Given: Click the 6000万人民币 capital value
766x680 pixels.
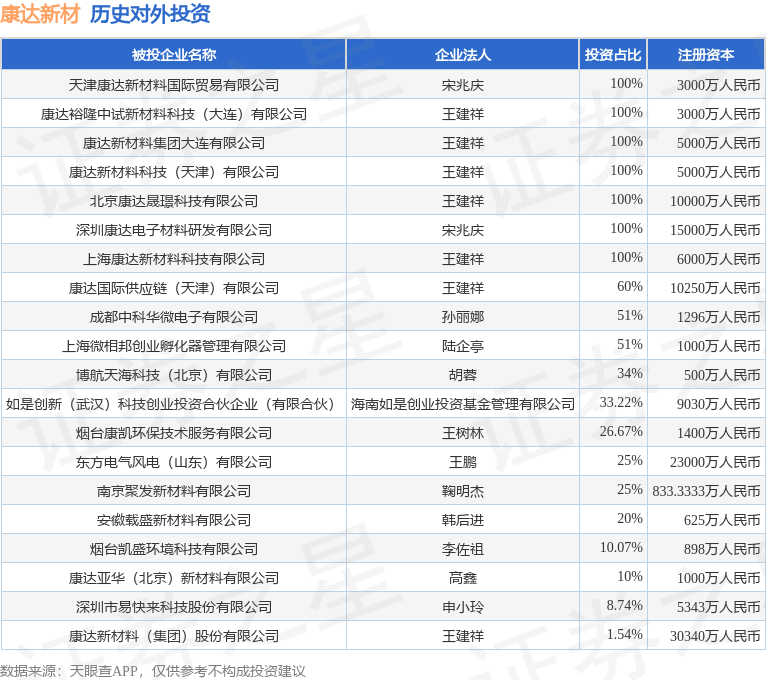Looking at the screenshot, I should click(x=719, y=259).
